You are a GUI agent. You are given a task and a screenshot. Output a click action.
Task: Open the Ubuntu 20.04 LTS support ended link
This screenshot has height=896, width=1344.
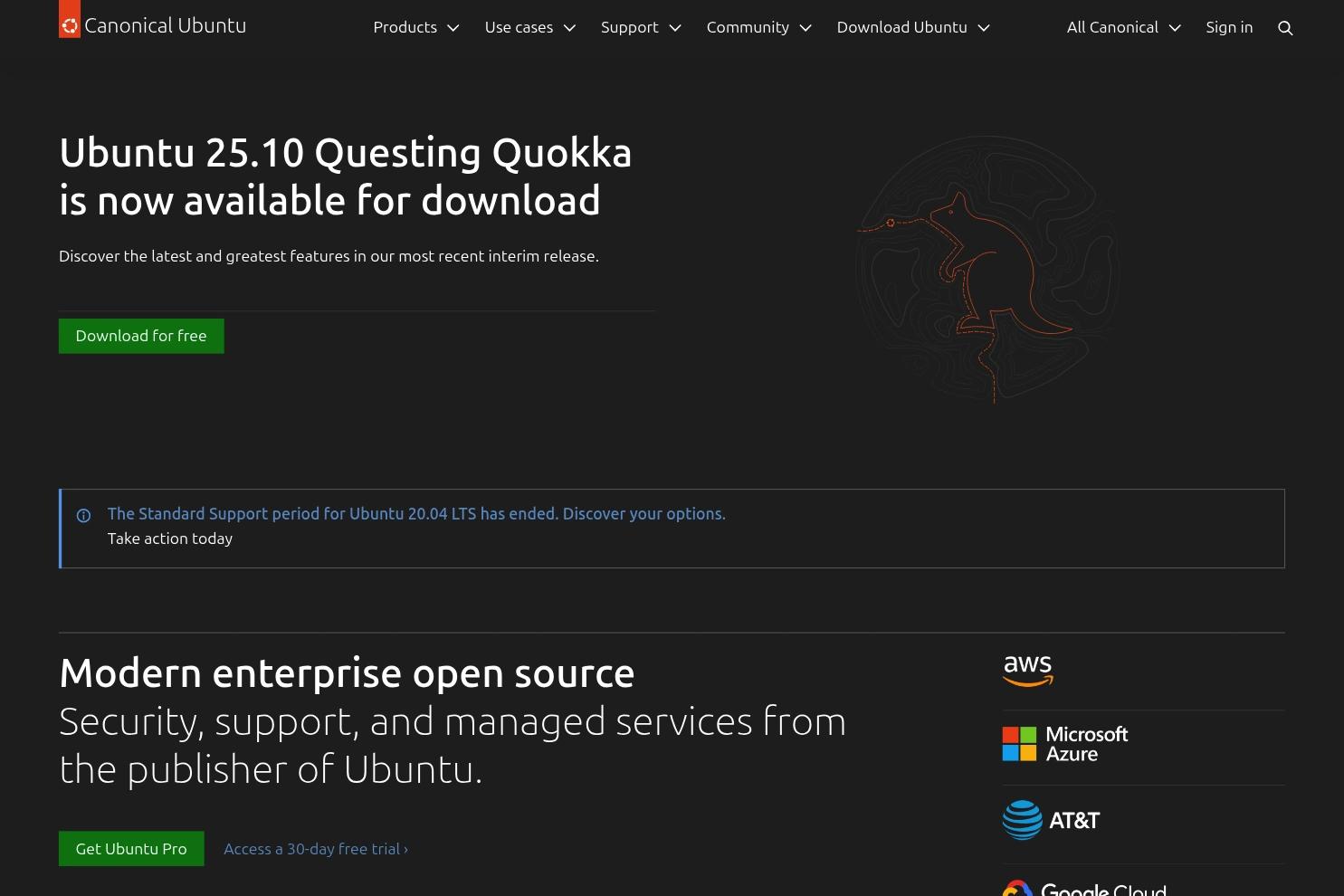(416, 513)
